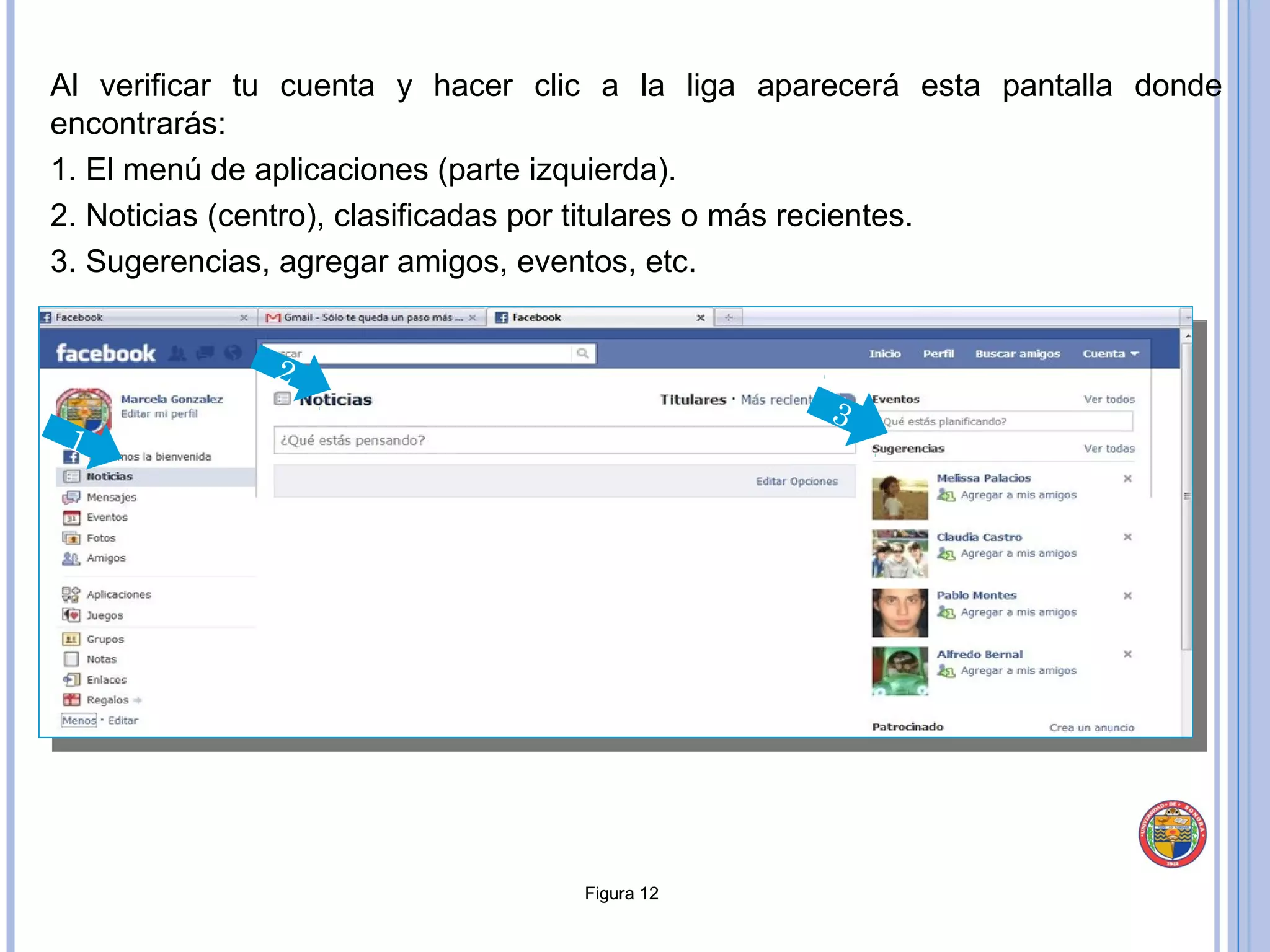Dismiss Alfredo Bernal suggestion
Image resolution: width=1270 pixels, height=952 pixels.
[x=1127, y=654]
